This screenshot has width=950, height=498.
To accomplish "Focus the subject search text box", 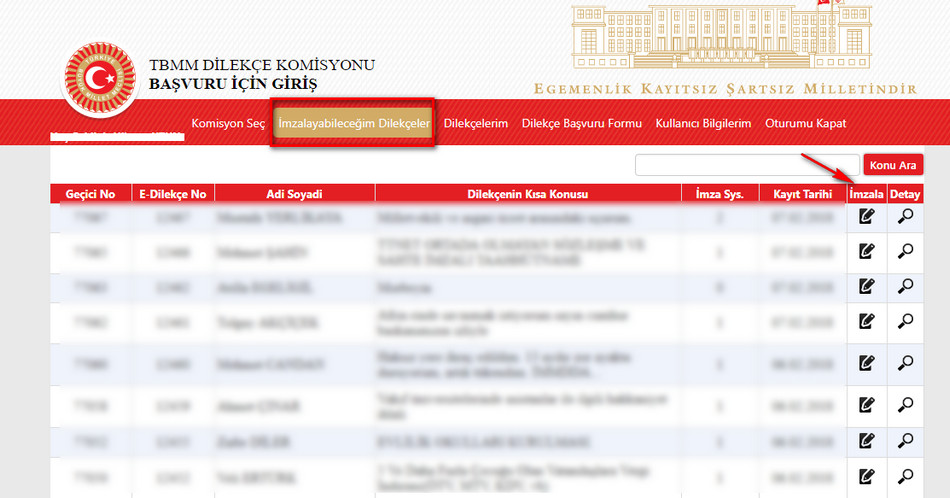I will coord(747,165).
